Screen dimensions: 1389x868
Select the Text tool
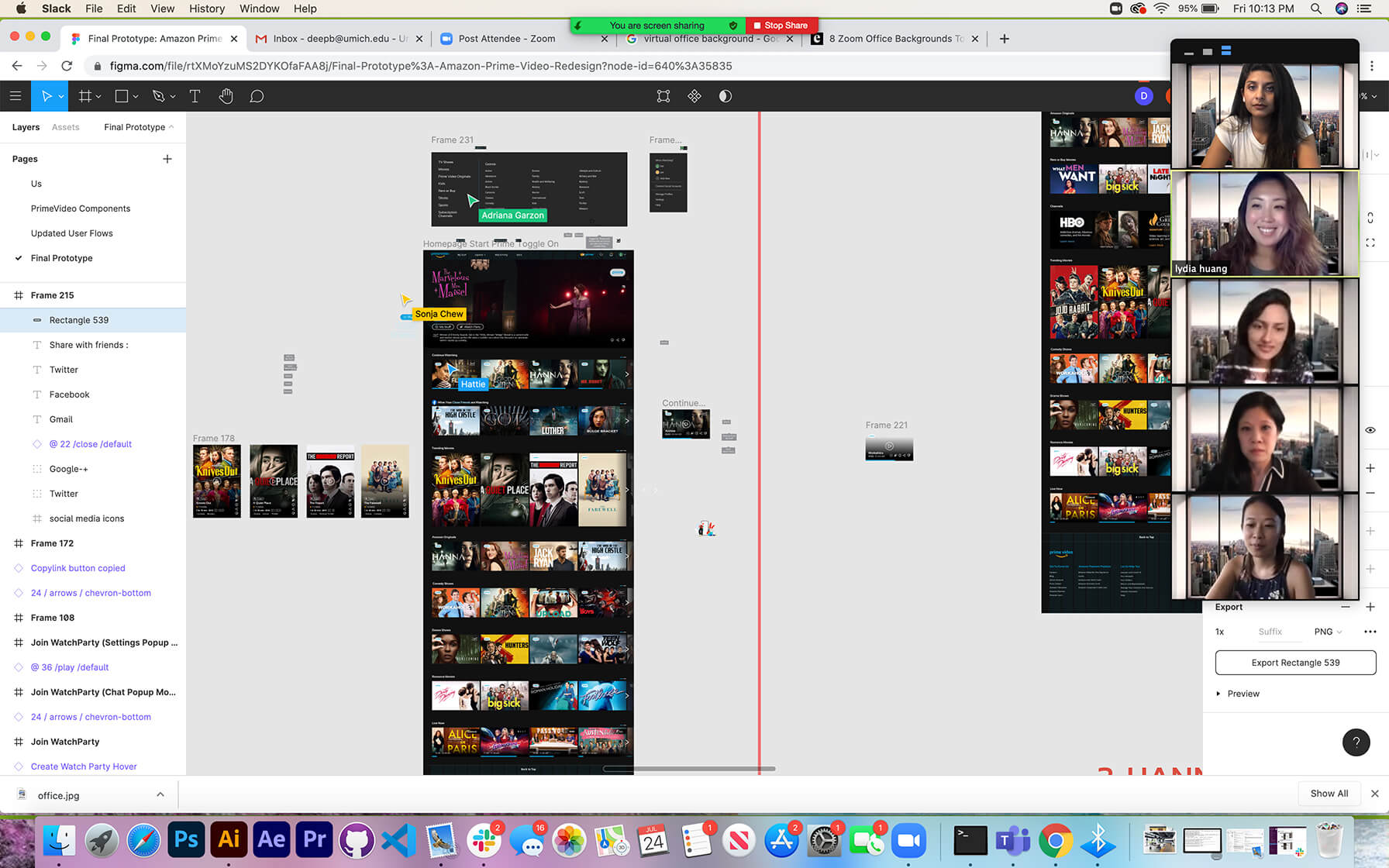[x=195, y=96]
